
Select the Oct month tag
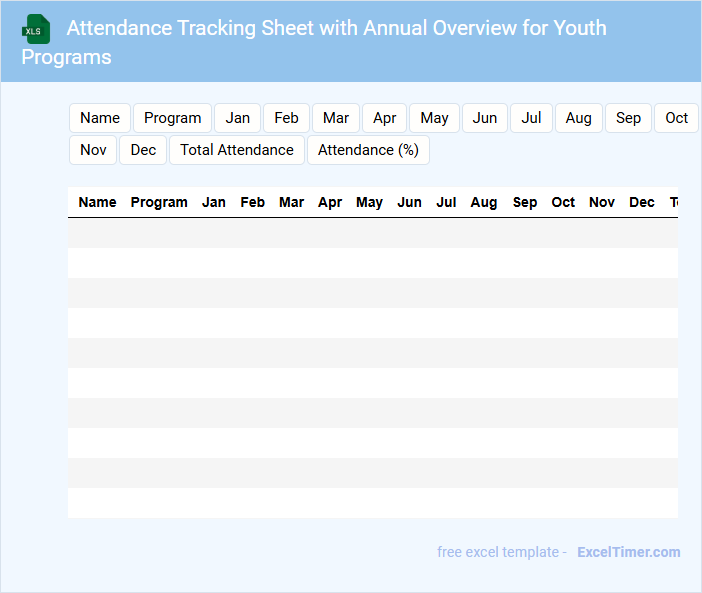tap(677, 118)
